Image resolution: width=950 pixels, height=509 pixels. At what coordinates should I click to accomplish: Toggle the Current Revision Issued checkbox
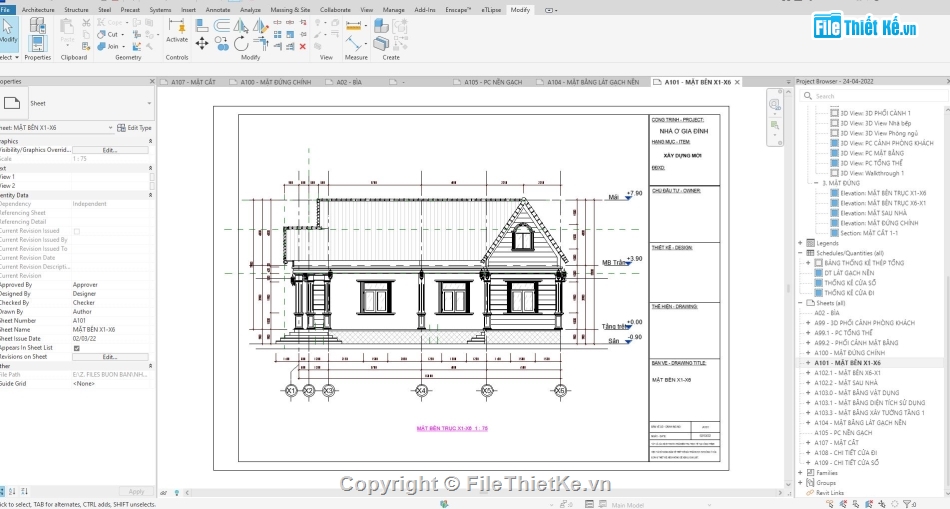coord(76,231)
